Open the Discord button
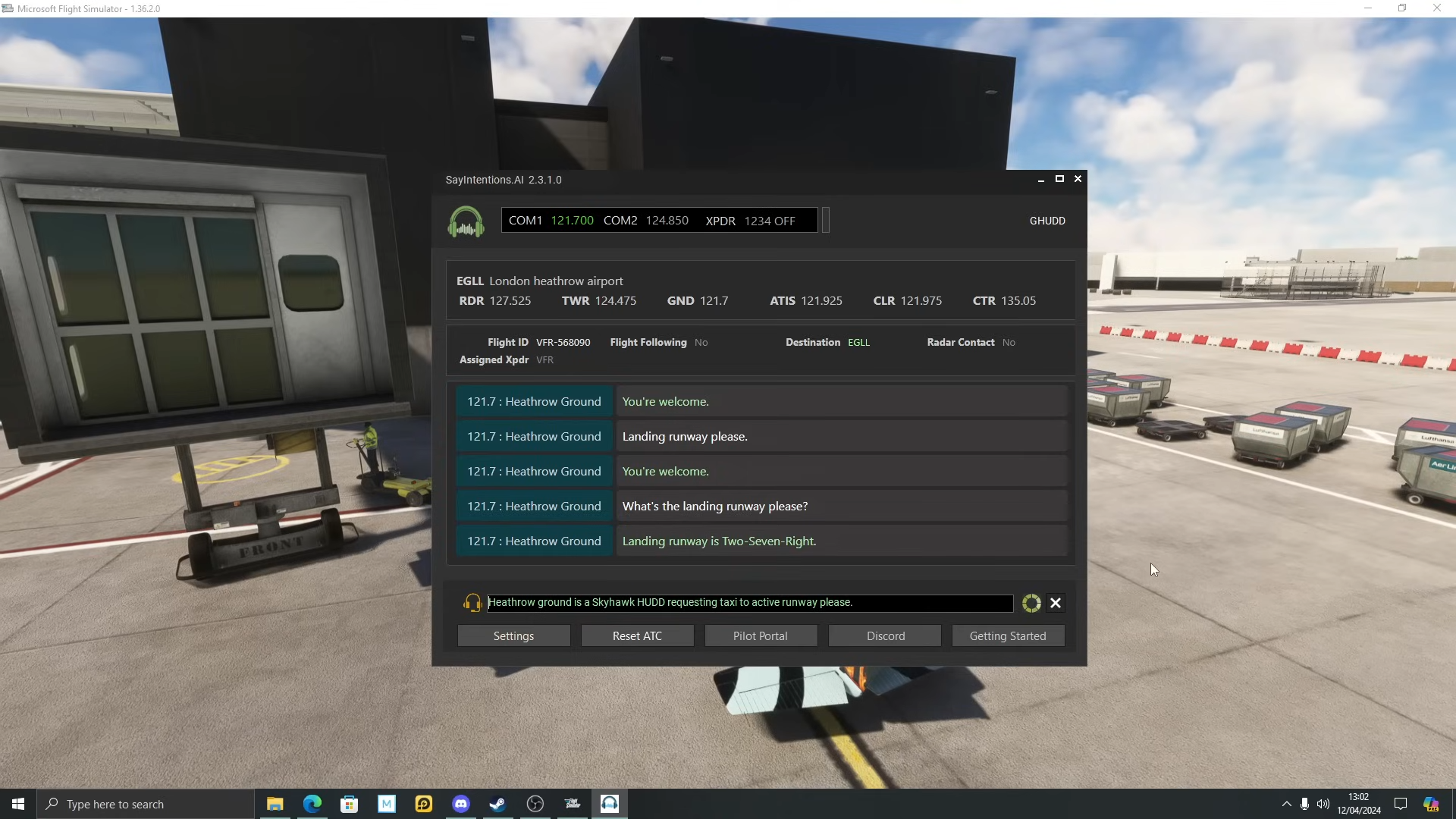This screenshot has height=819, width=1456. click(x=885, y=635)
